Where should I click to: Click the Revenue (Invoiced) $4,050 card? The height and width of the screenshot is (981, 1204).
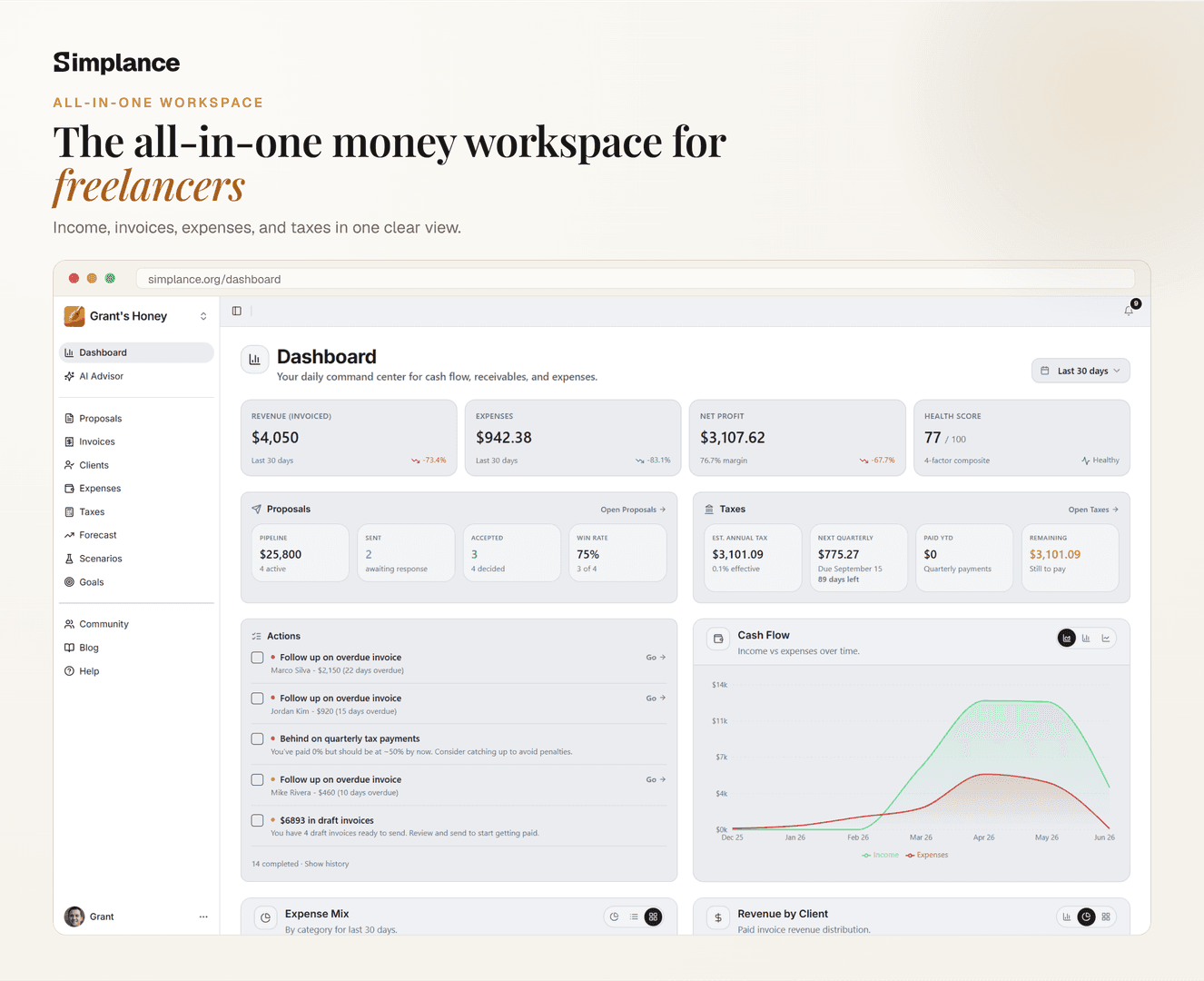(x=349, y=438)
